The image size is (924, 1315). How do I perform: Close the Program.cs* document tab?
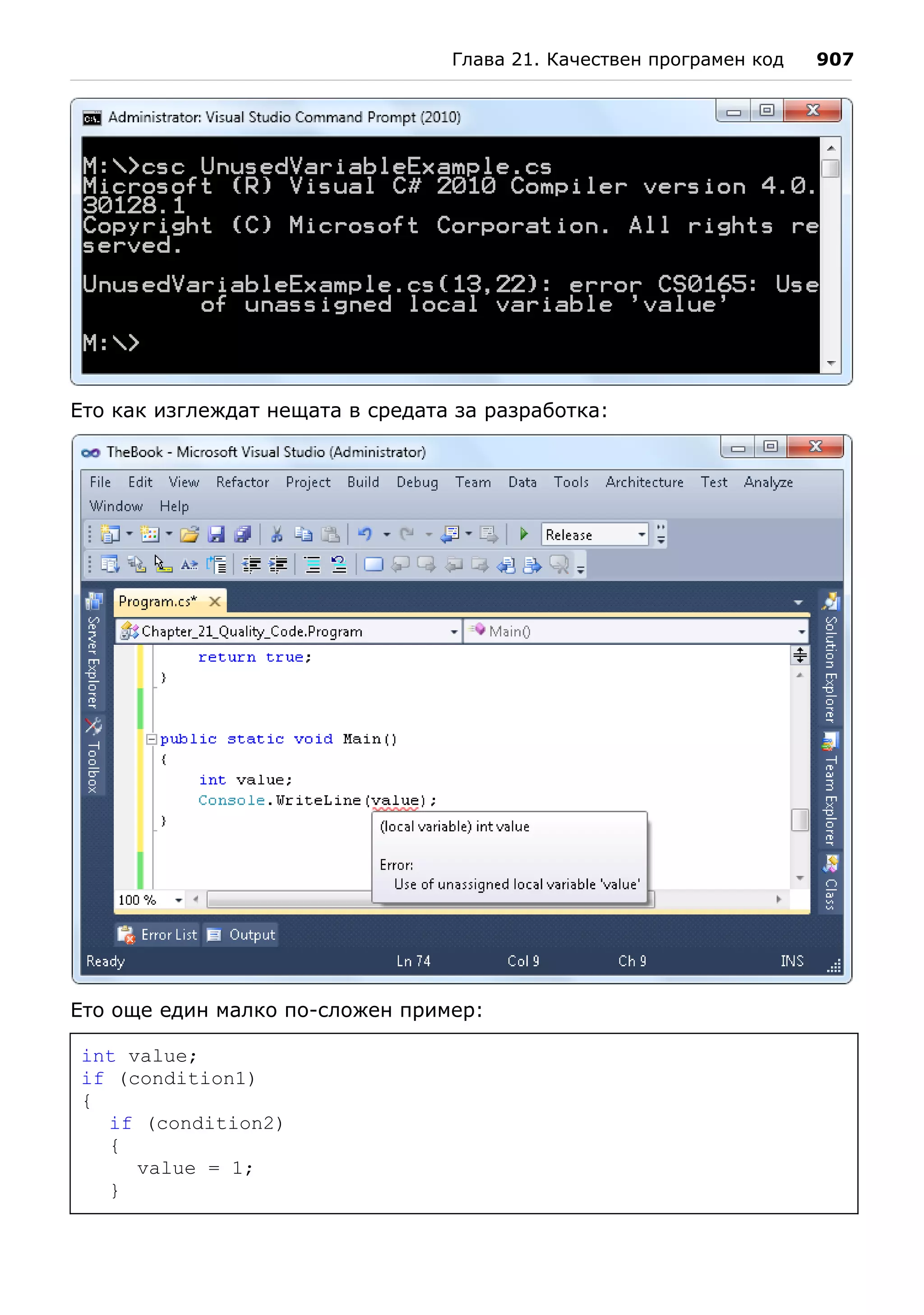tap(215, 602)
